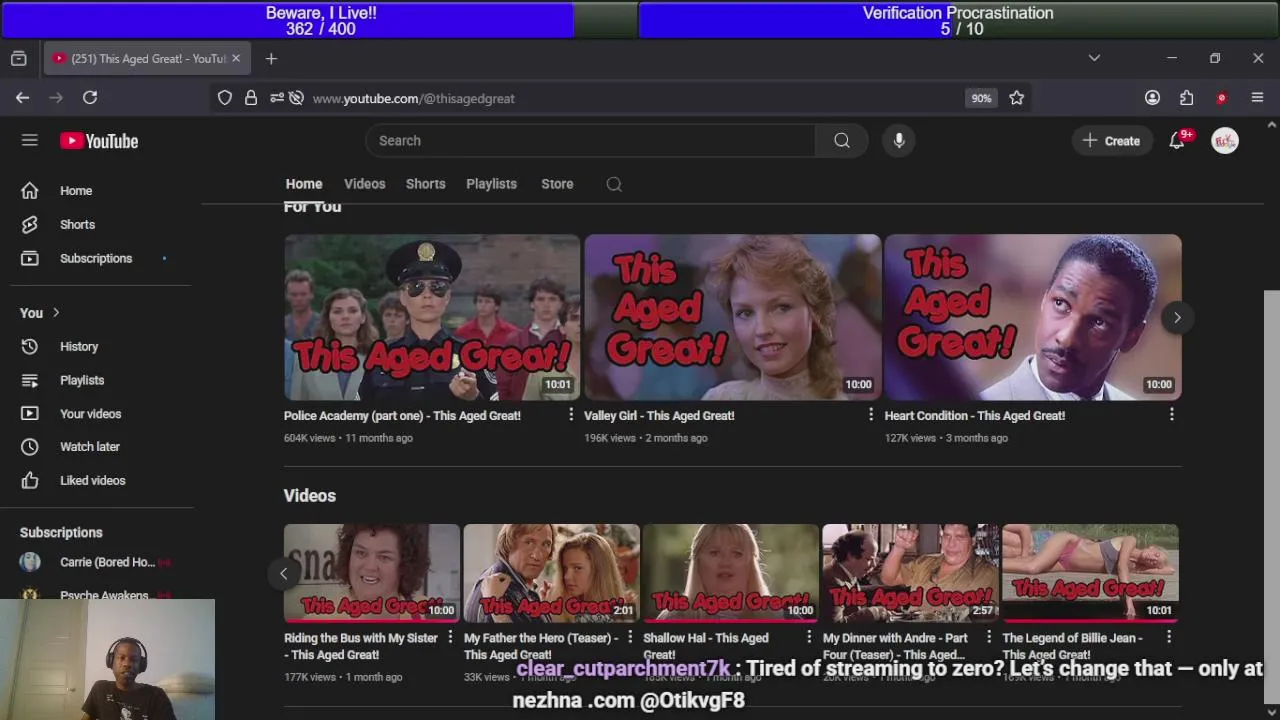Open options for the Valley Girl video
The width and height of the screenshot is (1280, 720).
coord(870,415)
